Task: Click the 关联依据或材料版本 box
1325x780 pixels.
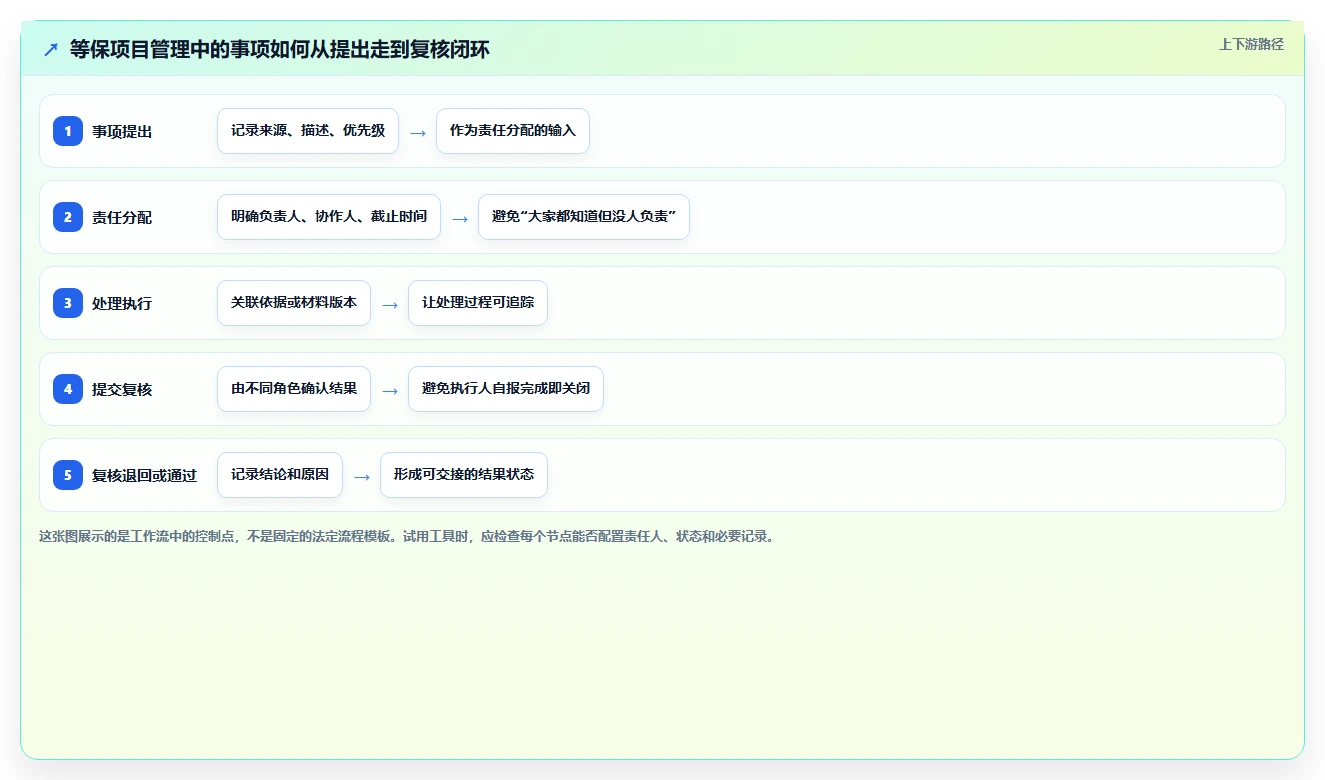Action: (x=294, y=303)
